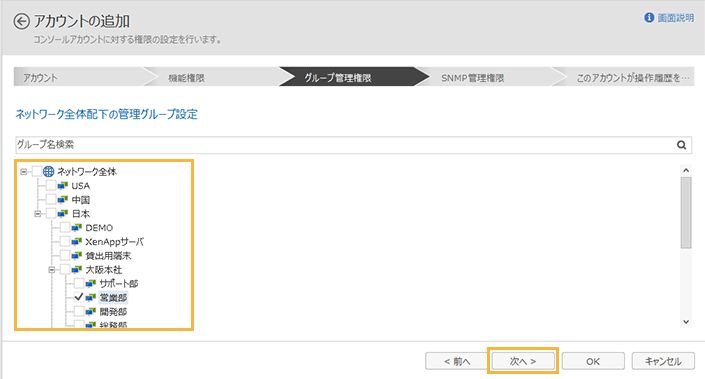705x379 pixels.
Task: Select the ネットワーク全体 globe icon
Action: point(49,171)
